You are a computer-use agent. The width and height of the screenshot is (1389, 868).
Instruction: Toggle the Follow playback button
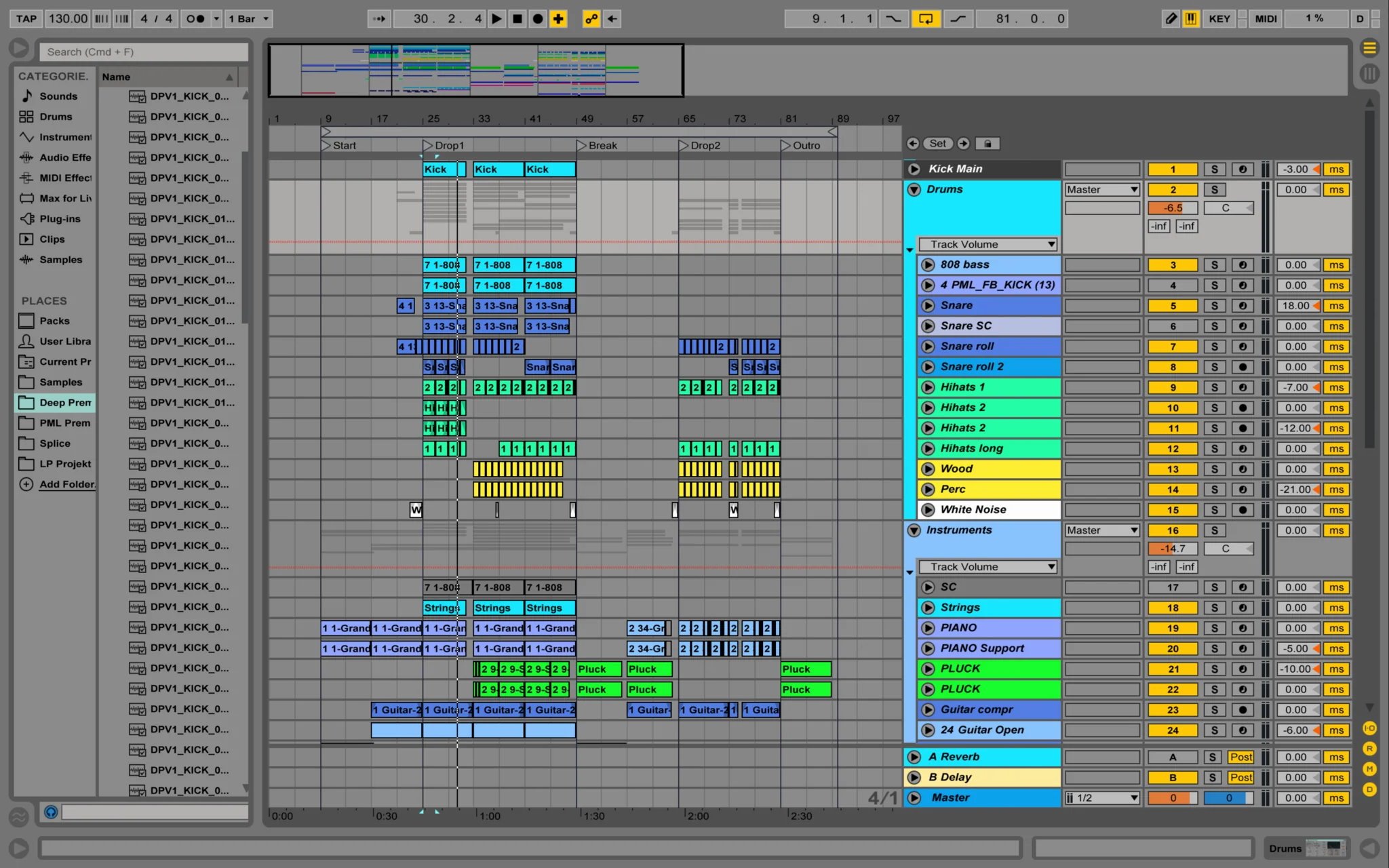pos(379,19)
